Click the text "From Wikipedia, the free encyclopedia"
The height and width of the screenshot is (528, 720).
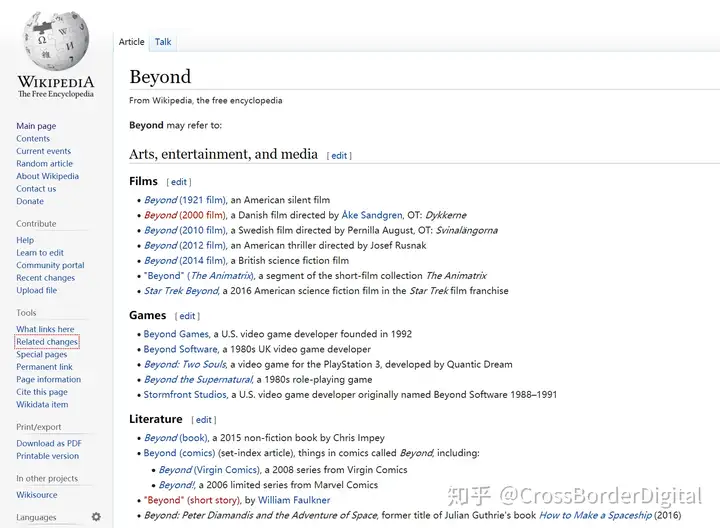[206, 101]
